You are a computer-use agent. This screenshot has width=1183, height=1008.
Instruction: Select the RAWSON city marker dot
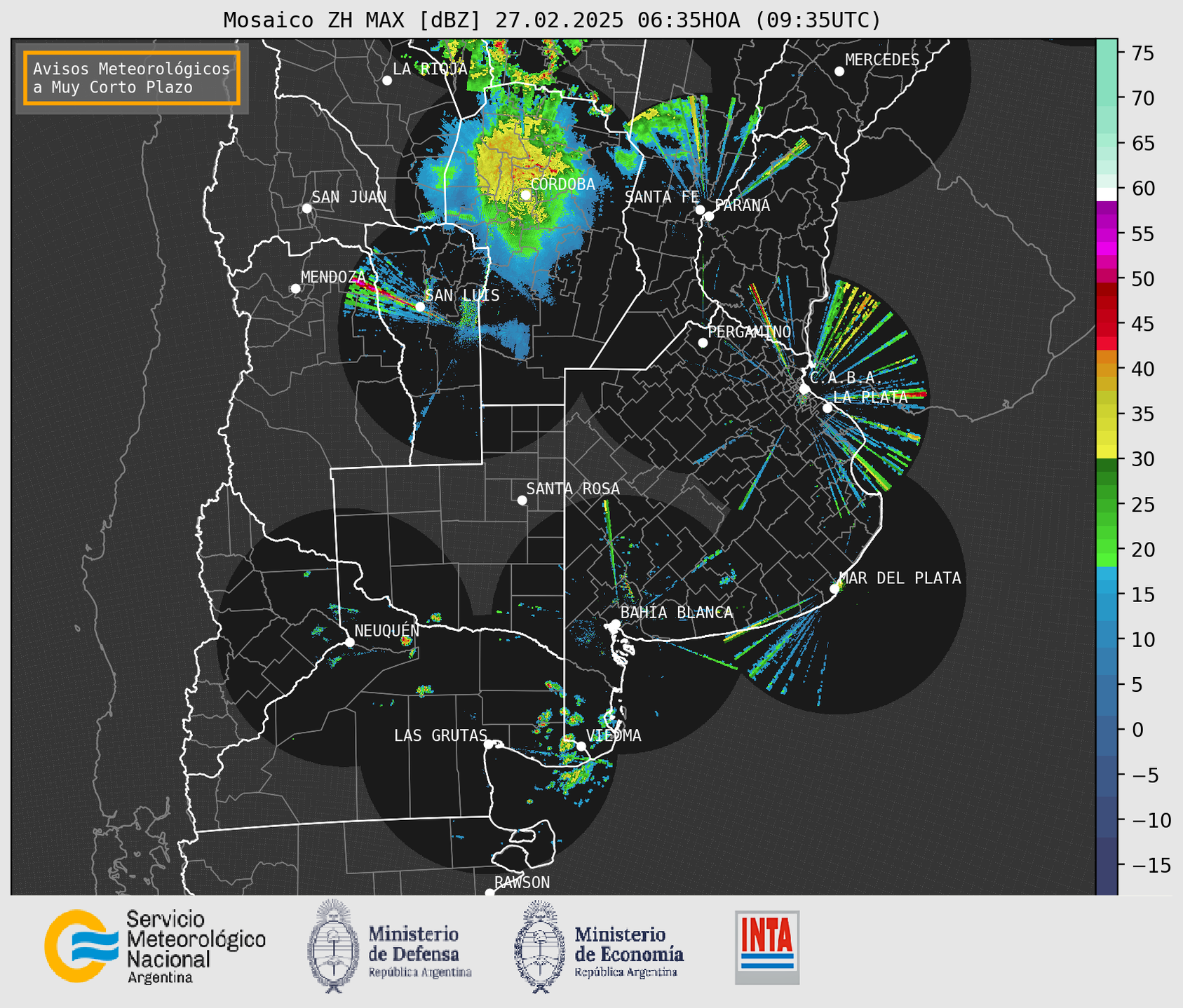(489, 892)
